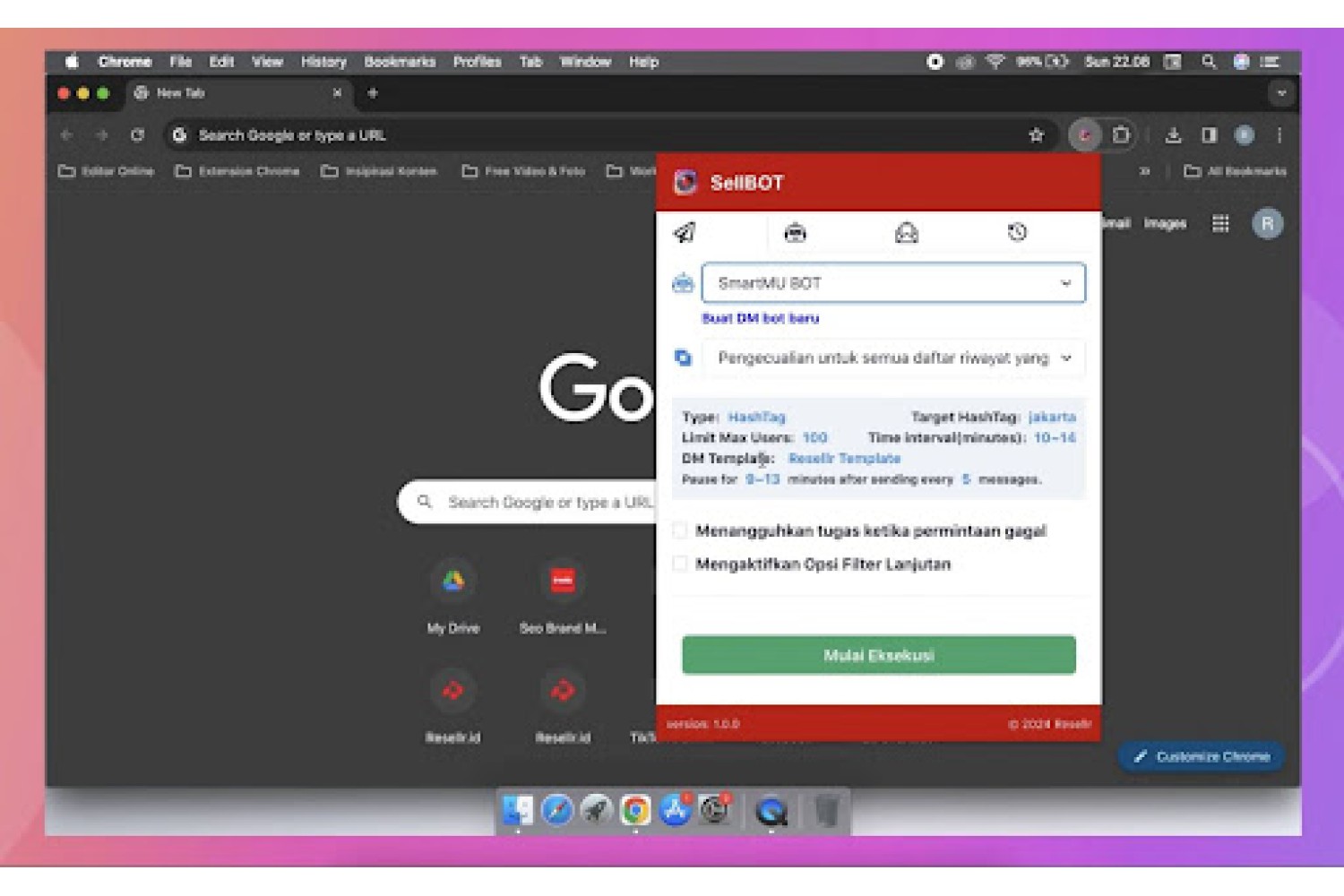Show hidden bookmarks with the double chevron
This screenshot has height=896, width=1344.
pyautogui.click(x=1144, y=171)
